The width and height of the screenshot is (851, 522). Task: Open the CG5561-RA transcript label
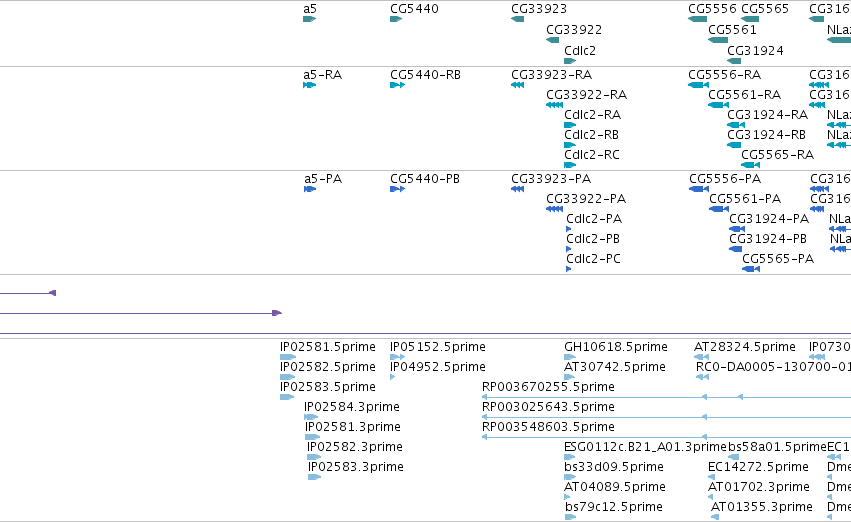tap(745, 95)
